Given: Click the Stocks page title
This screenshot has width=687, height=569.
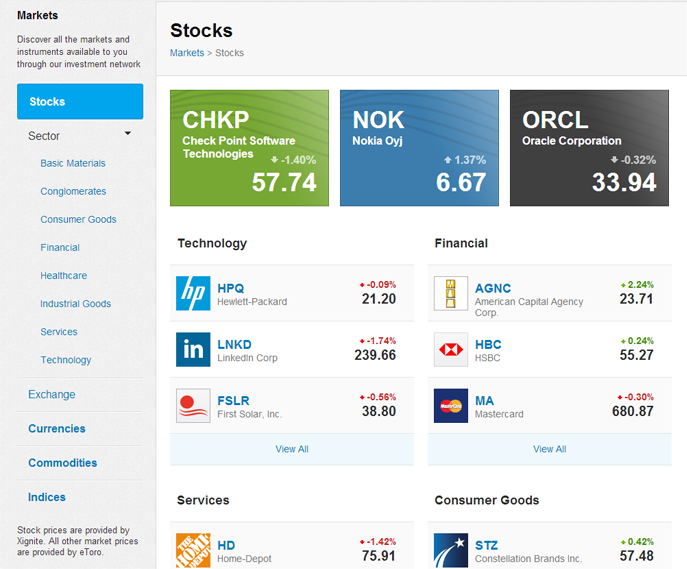Looking at the screenshot, I should [201, 30].
